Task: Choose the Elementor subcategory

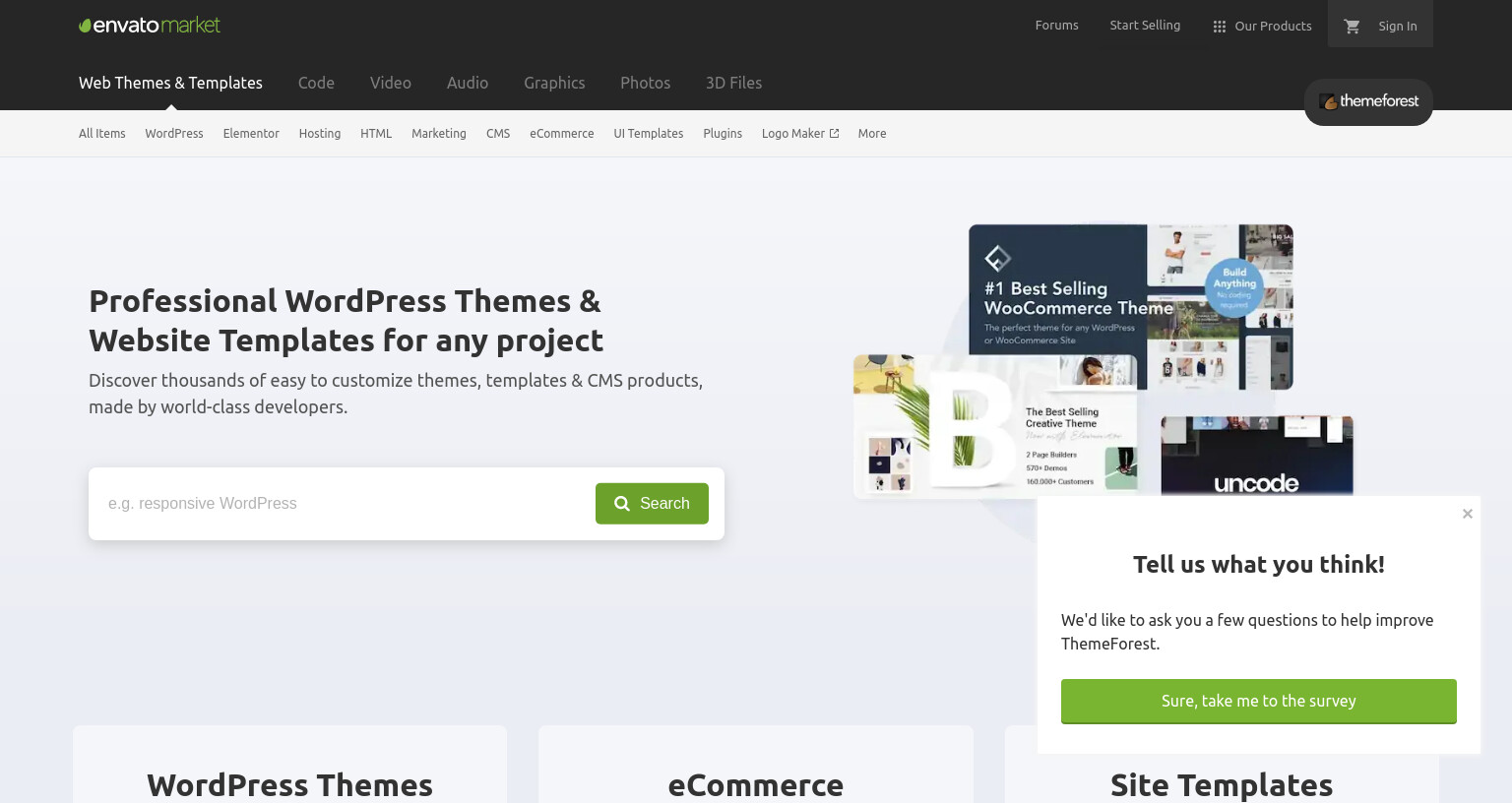Action: (x=251, y=134)
